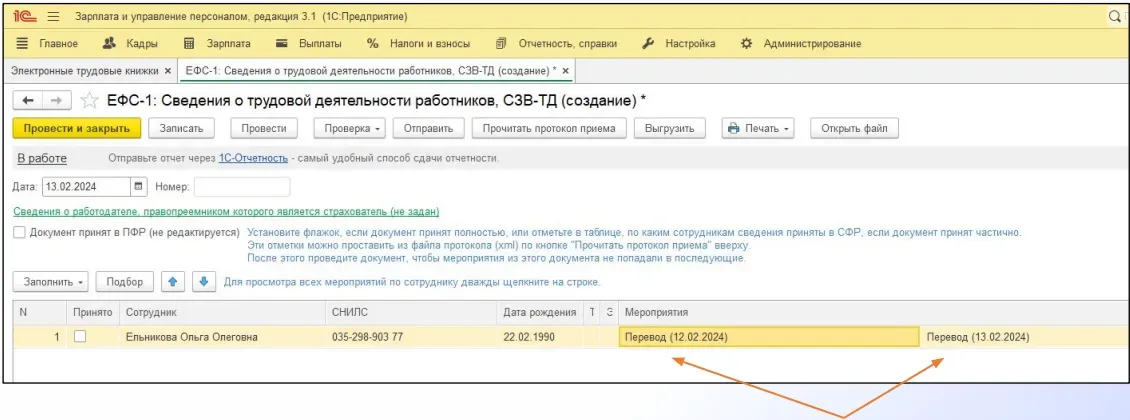1130x420 pixels.
Task: Open the Выплаты section
Action: 309,43
